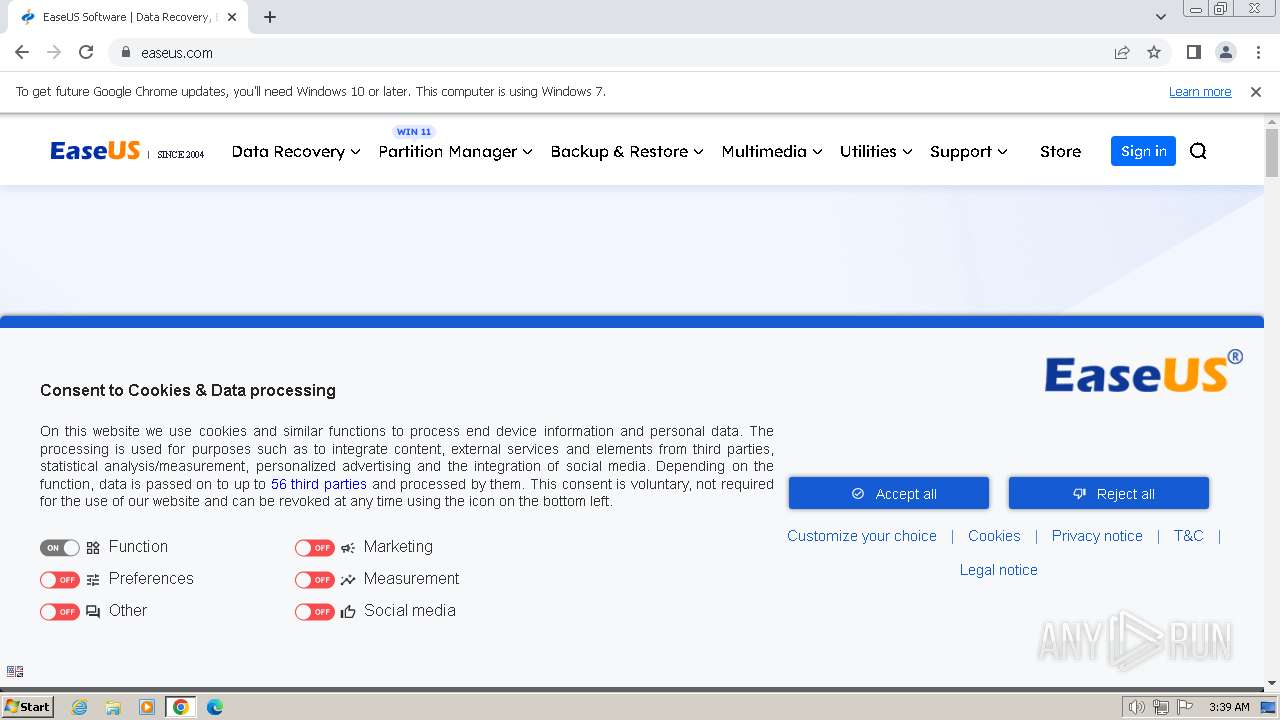Expand the Utilities menu
Screen dimensions: 1280x720
[x=876, y=151]
